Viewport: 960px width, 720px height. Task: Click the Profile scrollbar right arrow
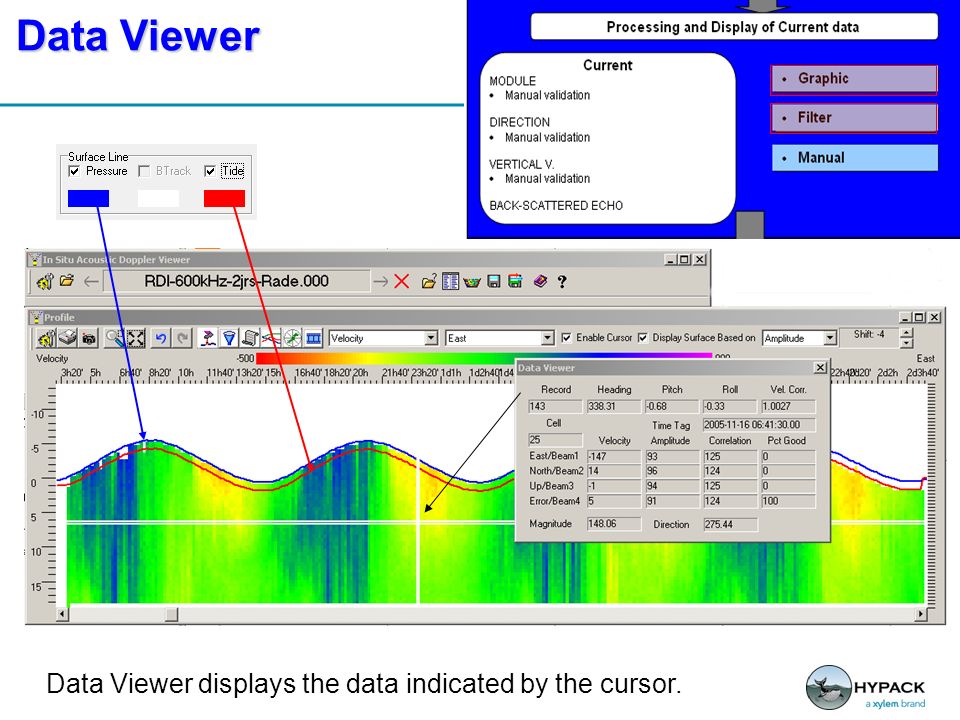click(x=921, y=613)
